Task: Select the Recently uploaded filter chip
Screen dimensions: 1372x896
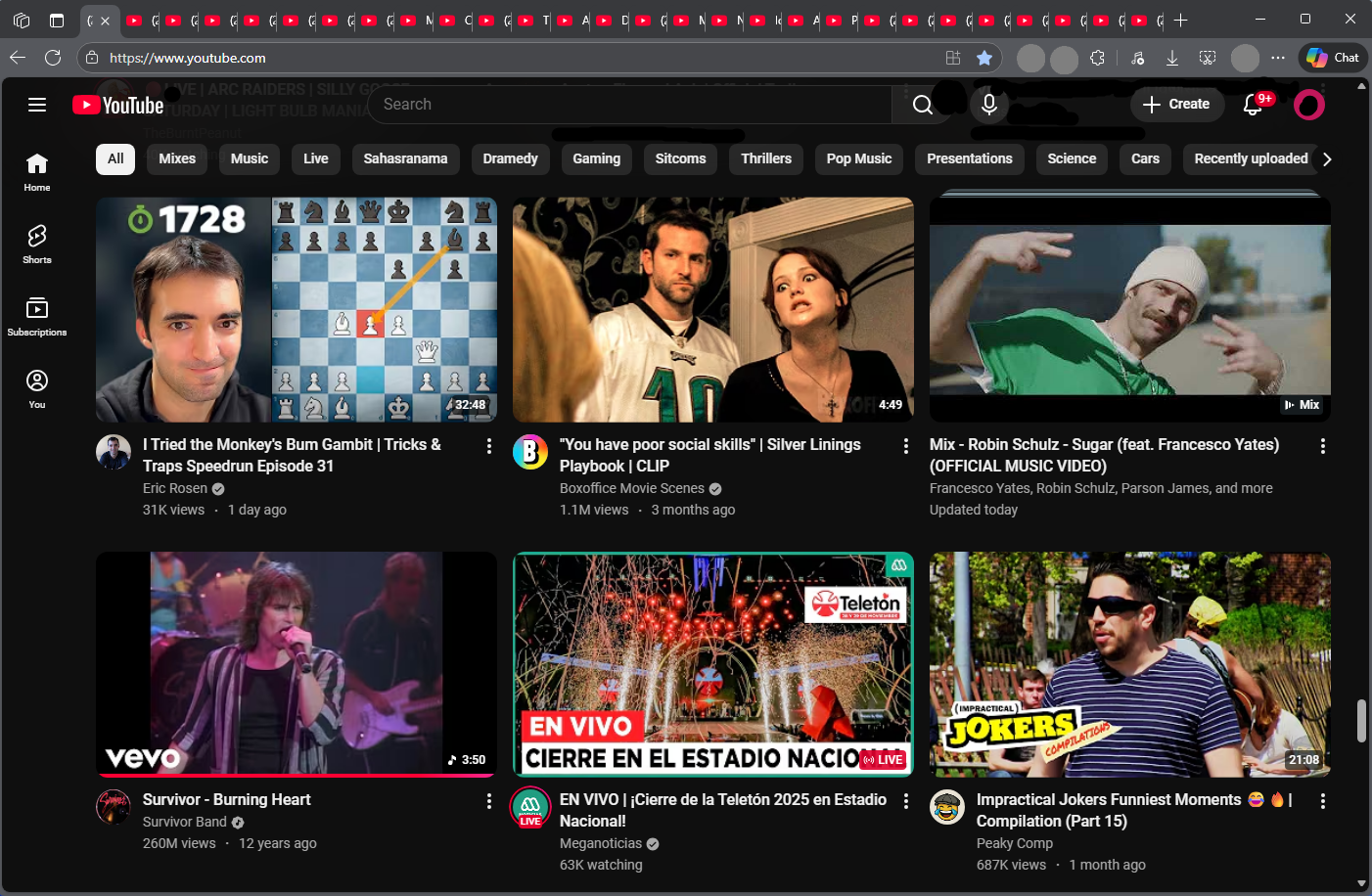Action: pyautogui.click(x=1251, y=159)
